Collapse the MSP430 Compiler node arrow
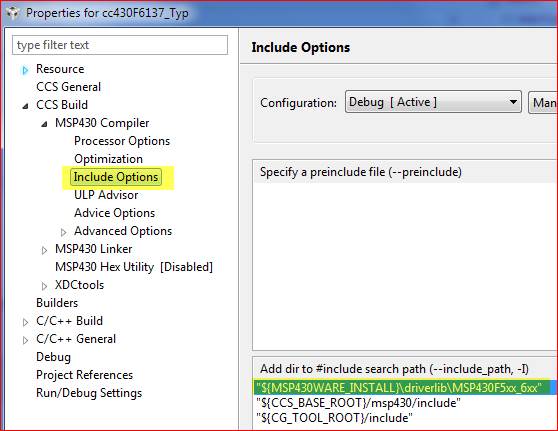The height and width of the screenshot is (431, 558). pos(44,124)
